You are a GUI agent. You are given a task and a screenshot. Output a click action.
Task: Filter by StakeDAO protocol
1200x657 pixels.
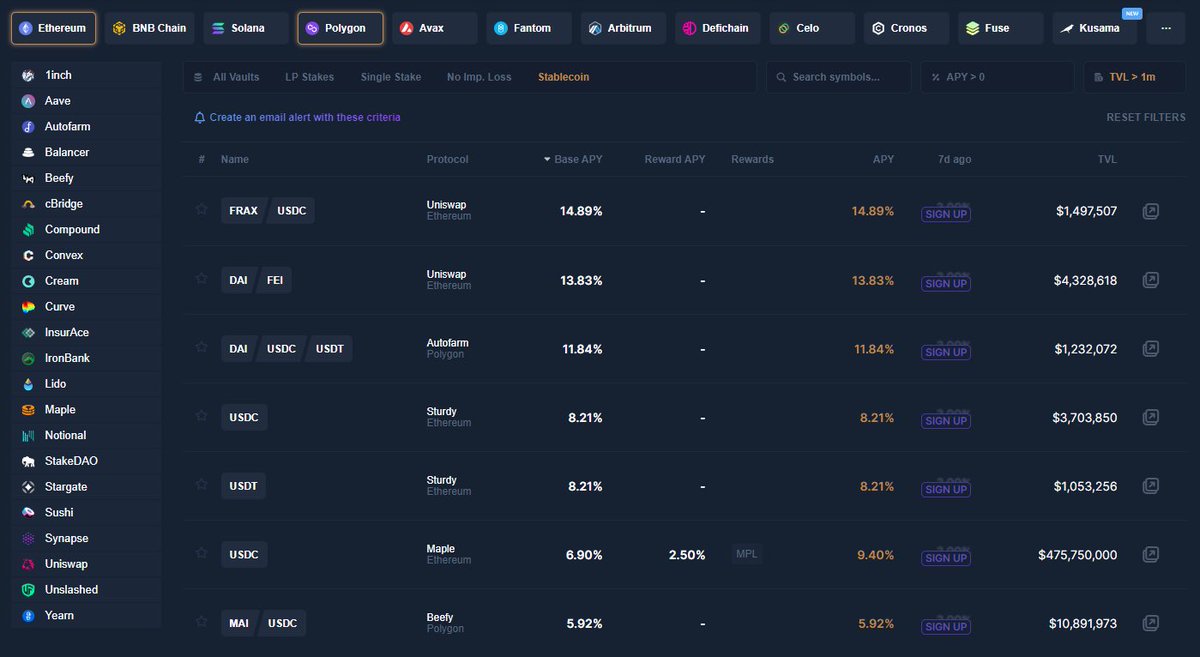click(86, 461)
